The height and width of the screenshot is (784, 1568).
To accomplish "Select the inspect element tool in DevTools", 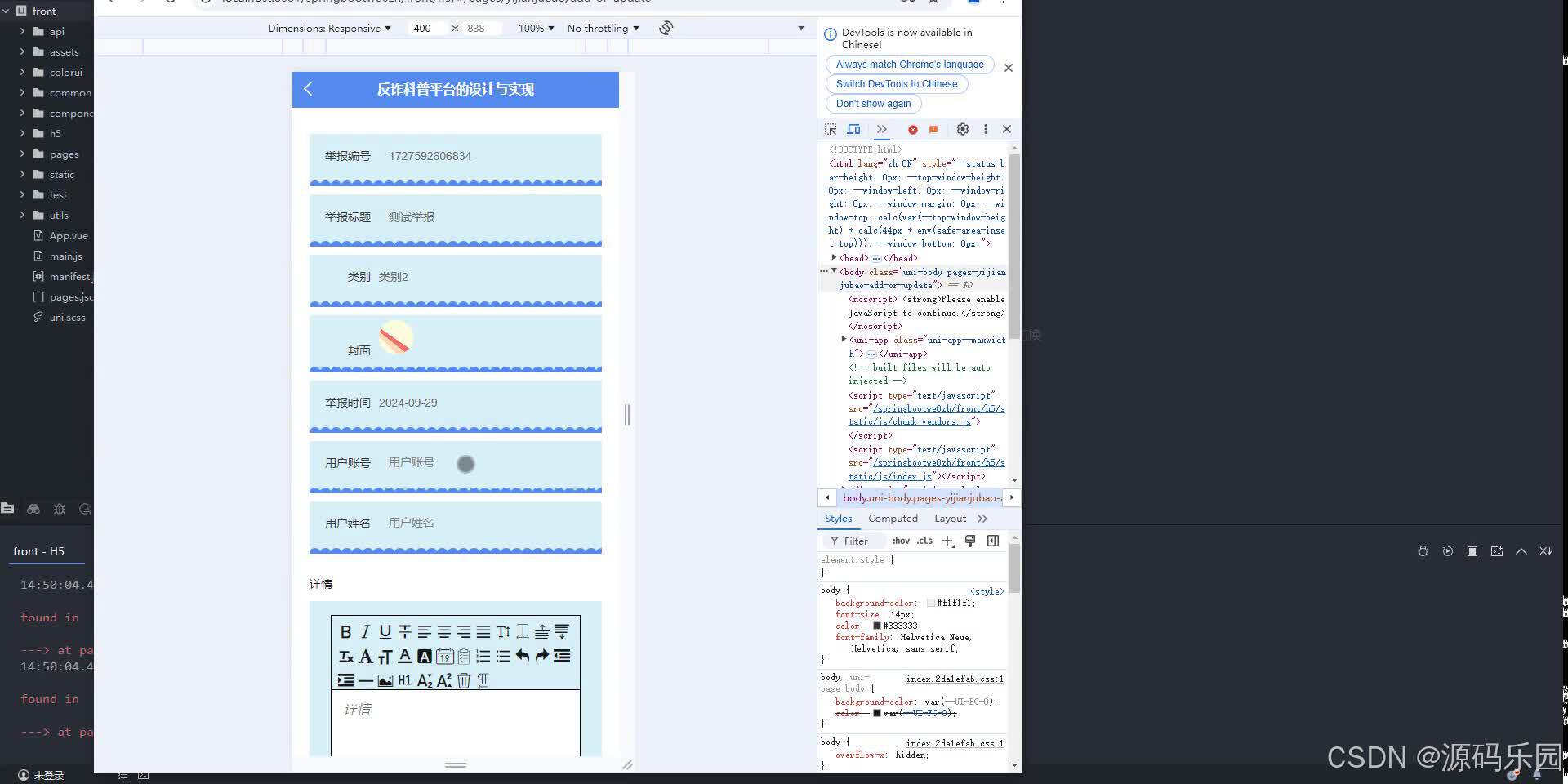I will (x=831, y=129).
